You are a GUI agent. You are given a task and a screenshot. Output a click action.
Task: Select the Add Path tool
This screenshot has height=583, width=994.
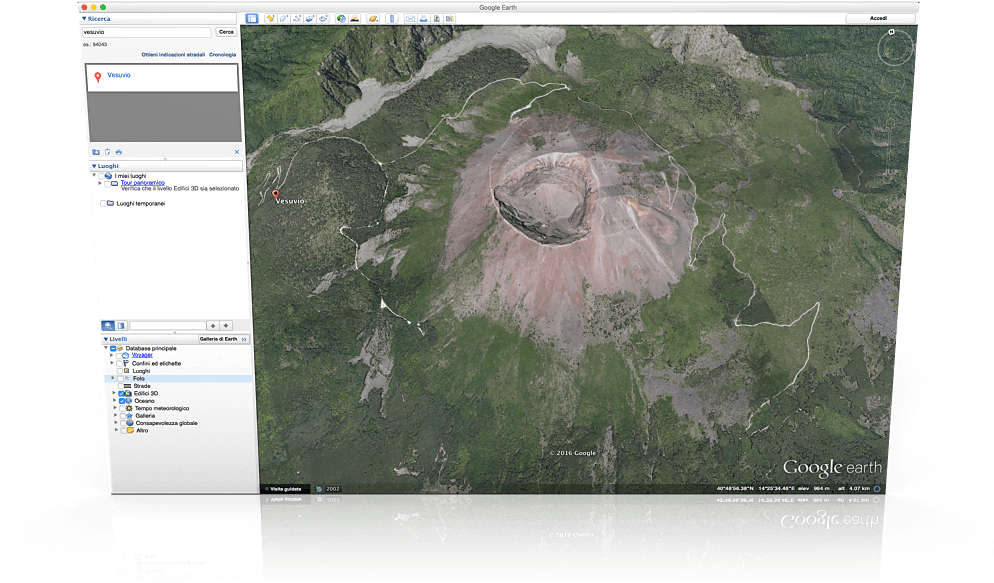click(295, 18)
